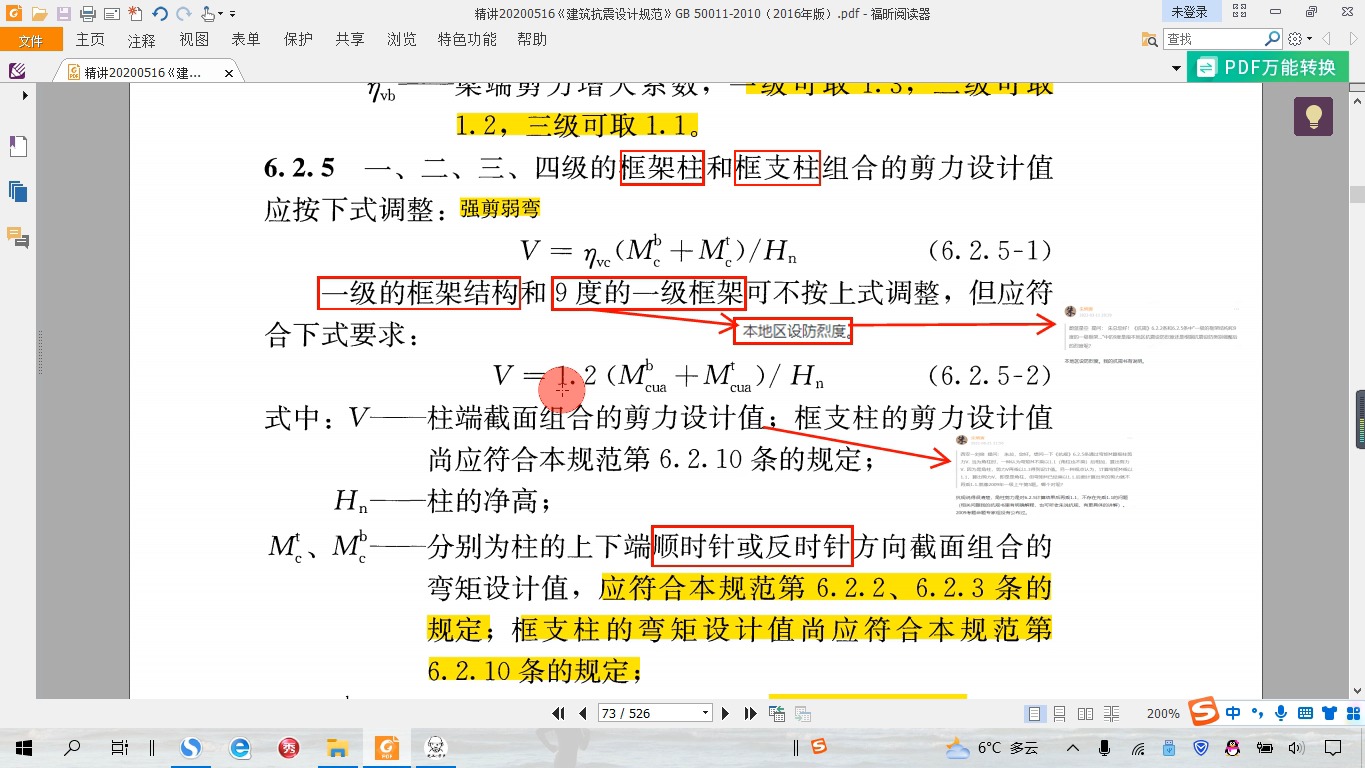Open the Hand tool dropdown arrow
This screenshot has width=1365, height=768.
pos(220,12)
